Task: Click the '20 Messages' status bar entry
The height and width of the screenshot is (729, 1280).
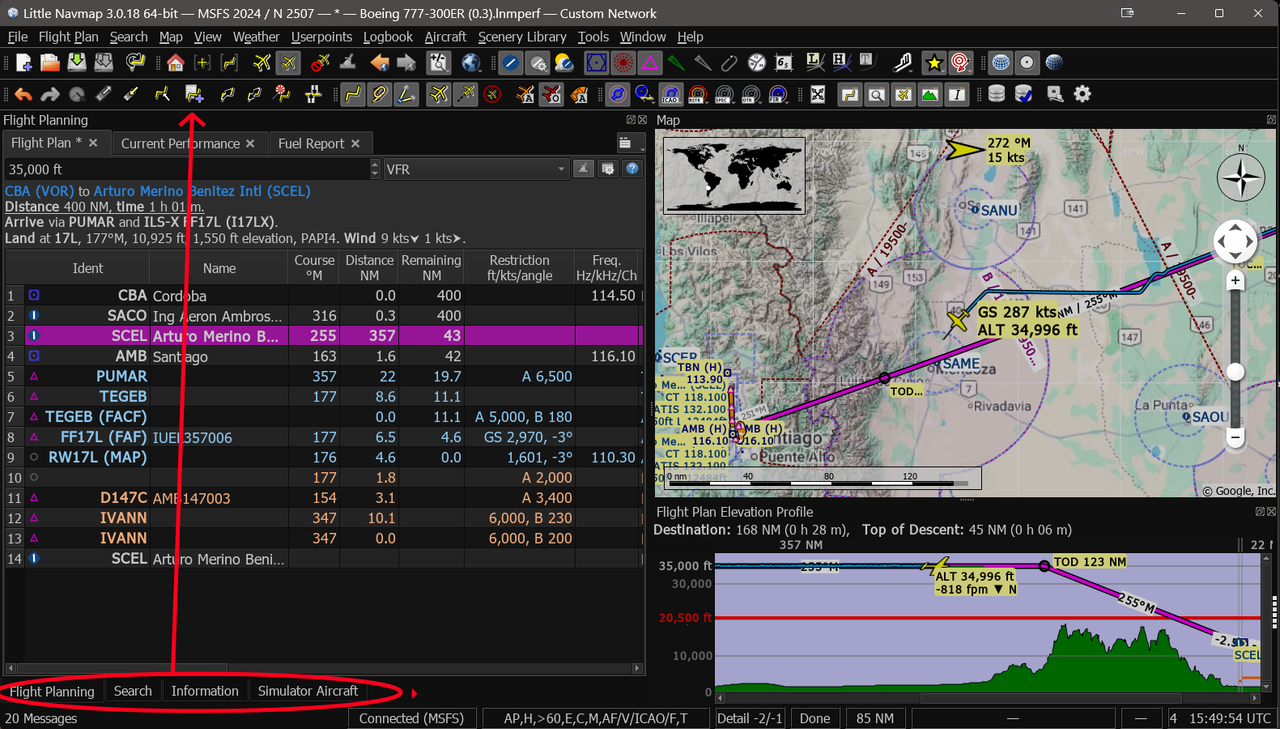Action: coord(41,718)
